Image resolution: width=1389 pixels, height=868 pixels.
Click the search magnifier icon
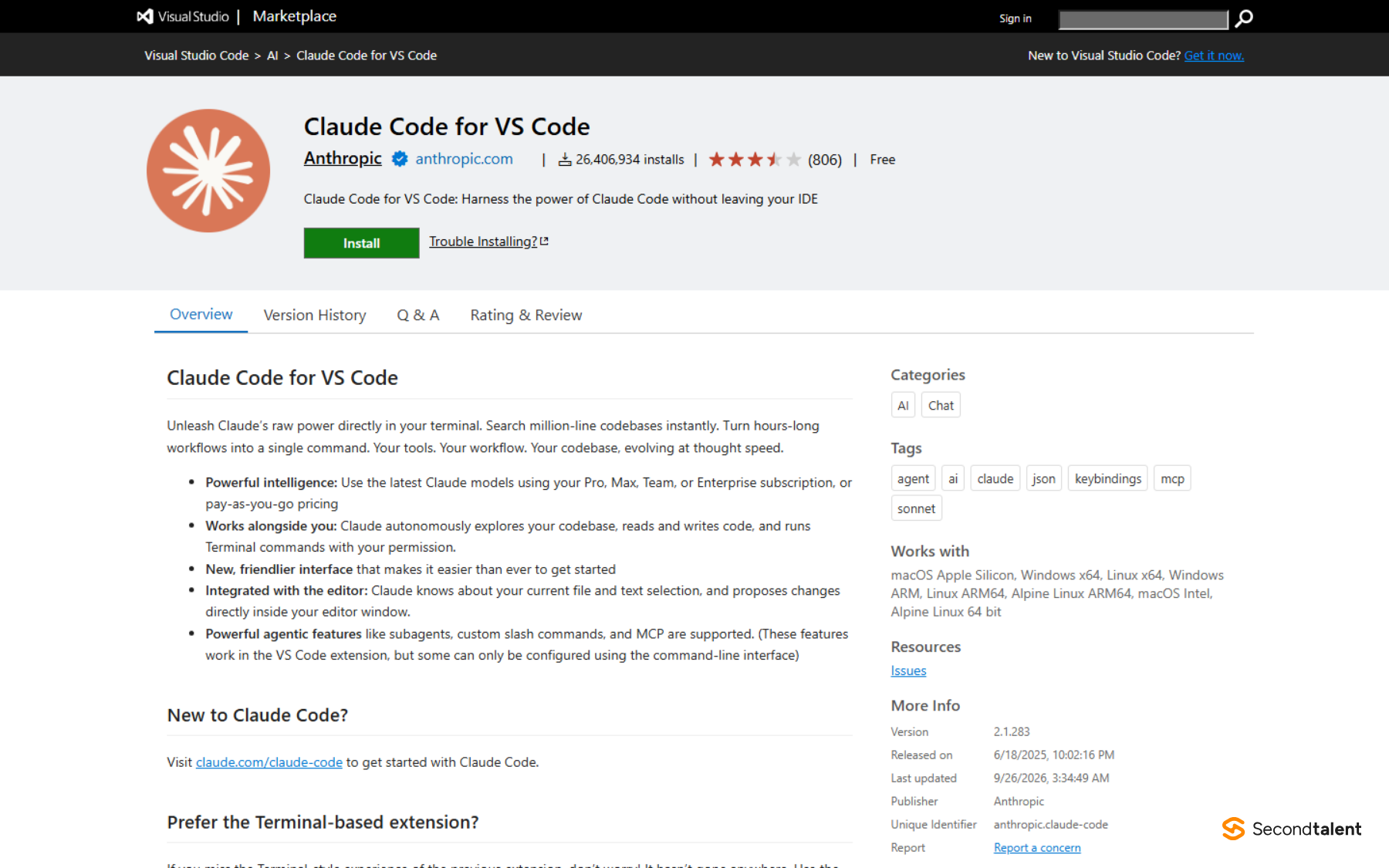(1244, 19)
